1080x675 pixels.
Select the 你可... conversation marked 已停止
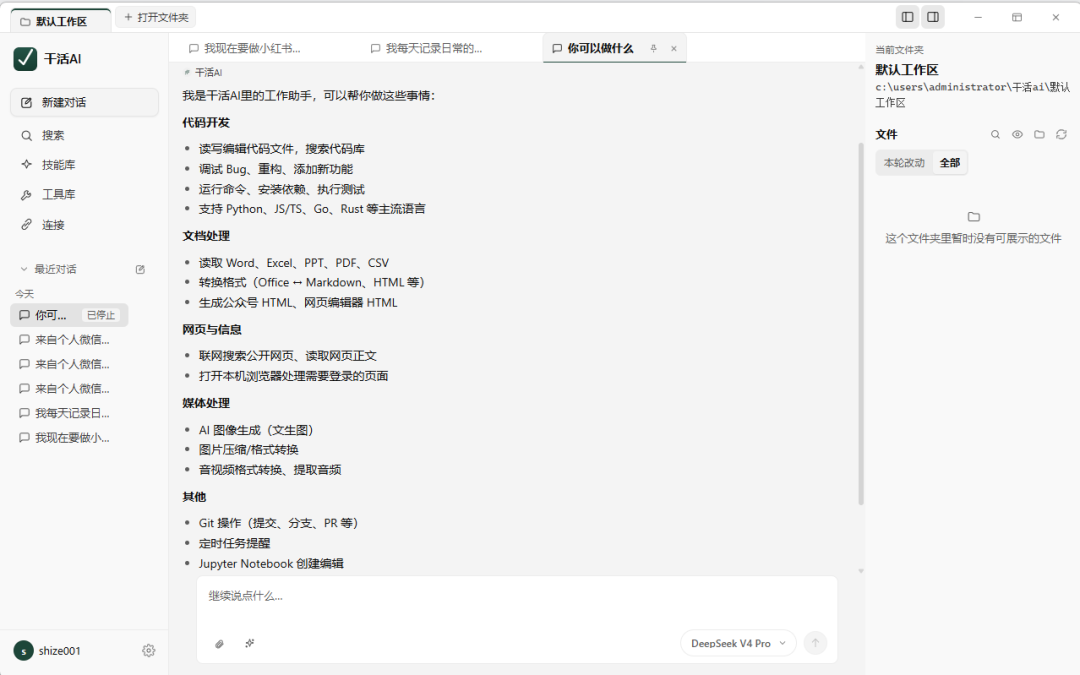pos(69,315)
